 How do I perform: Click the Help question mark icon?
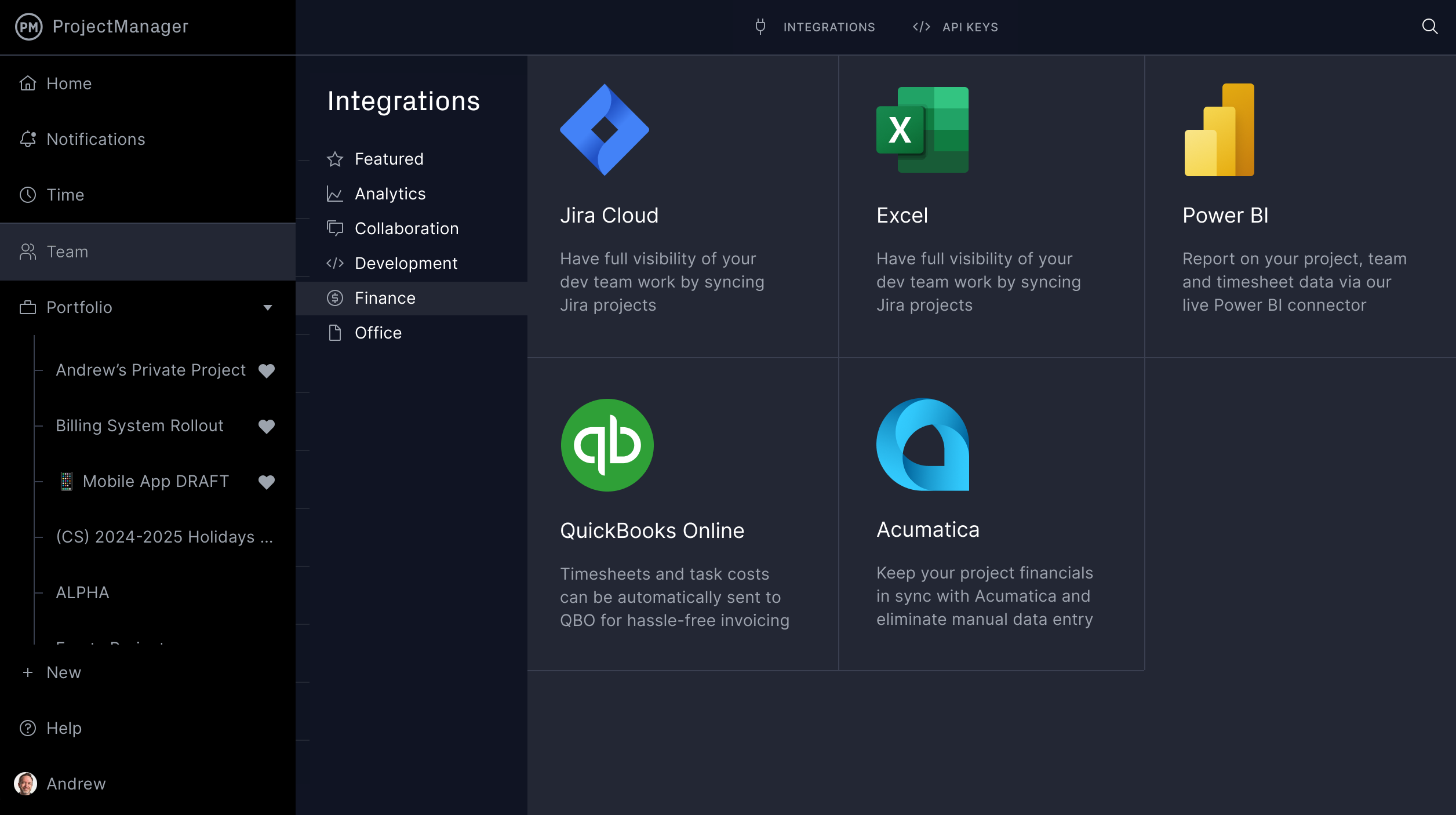(28, 728)
